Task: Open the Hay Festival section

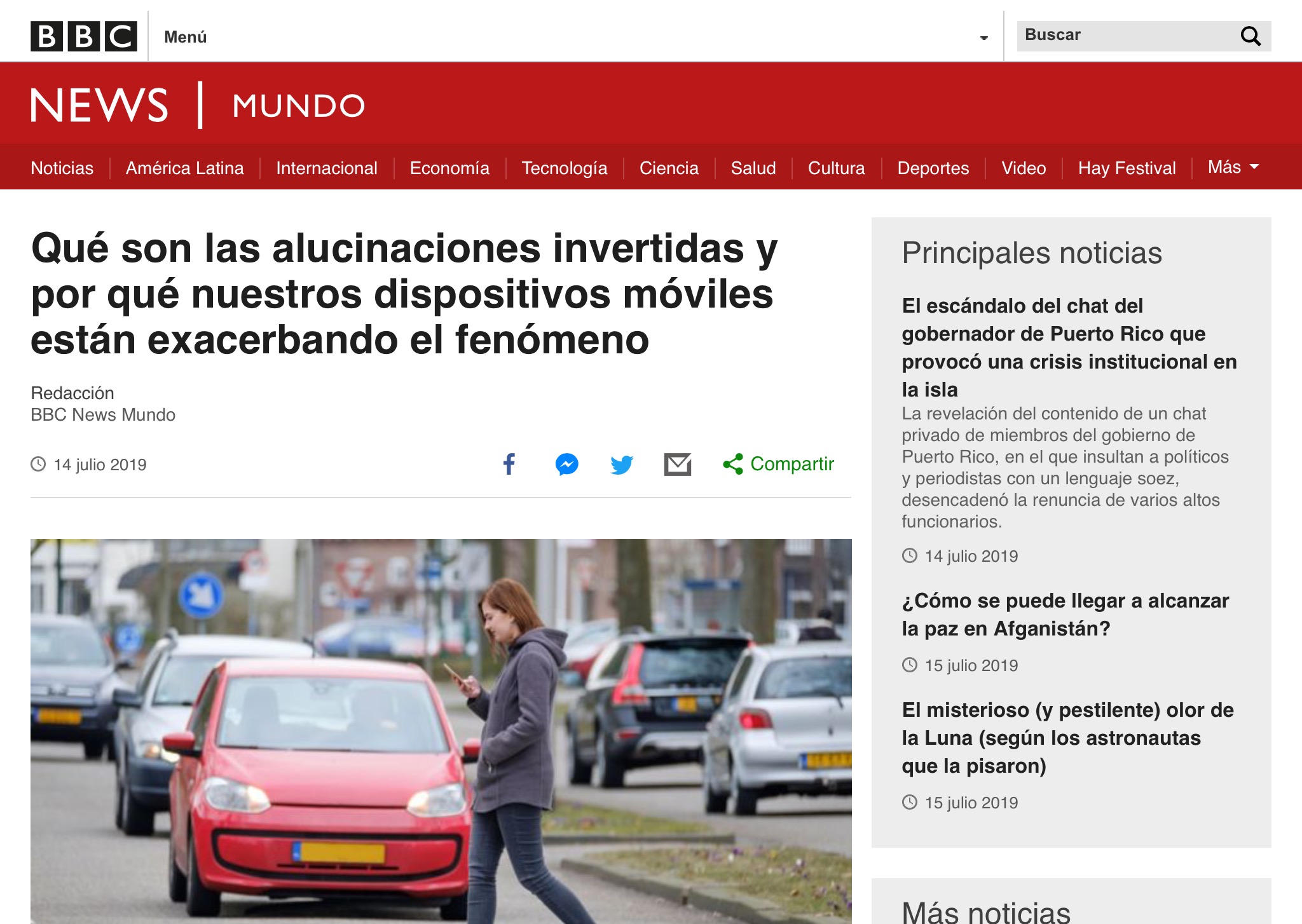Action: 1127,168
